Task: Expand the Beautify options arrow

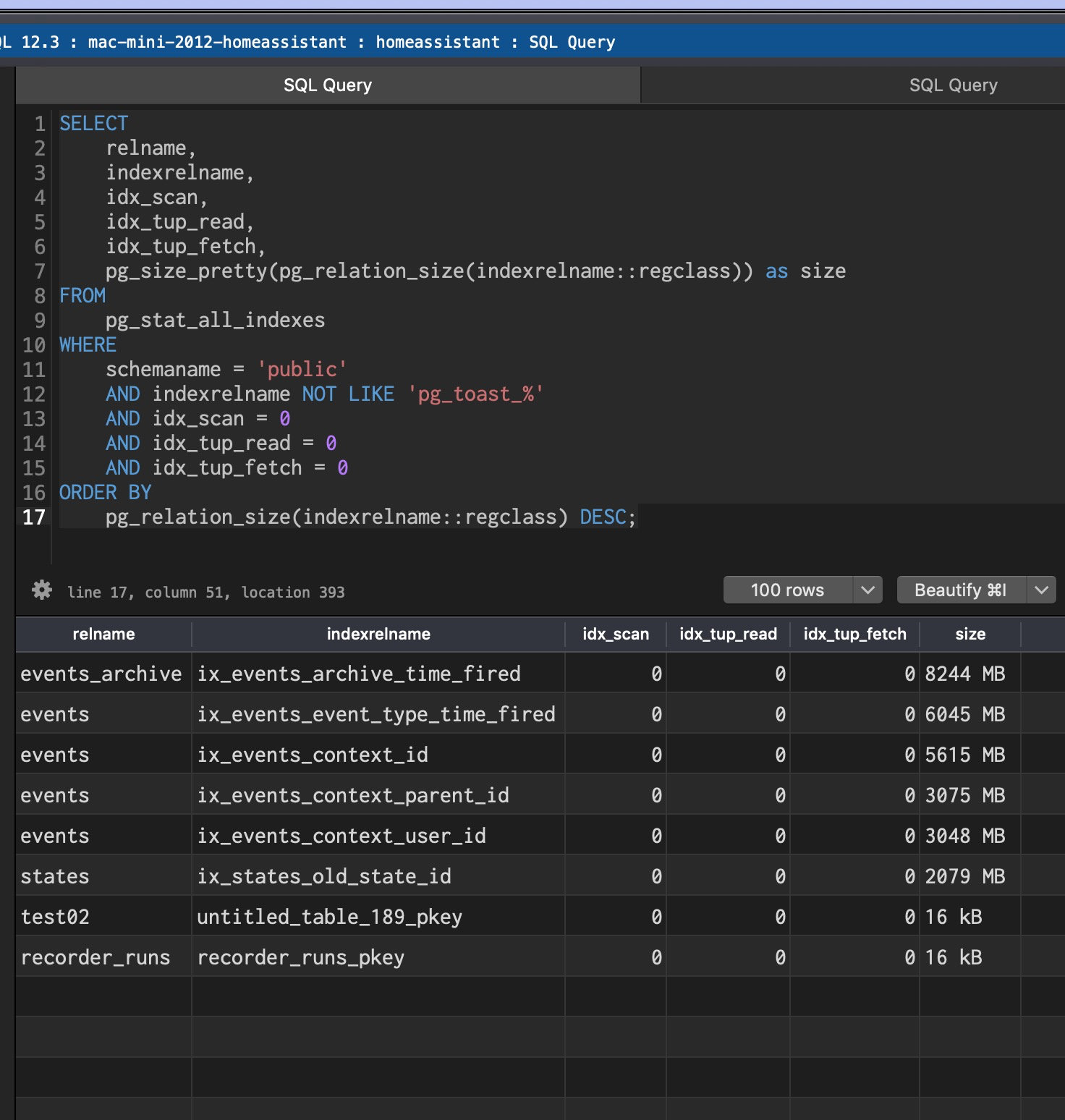Action: point(1041,590)
